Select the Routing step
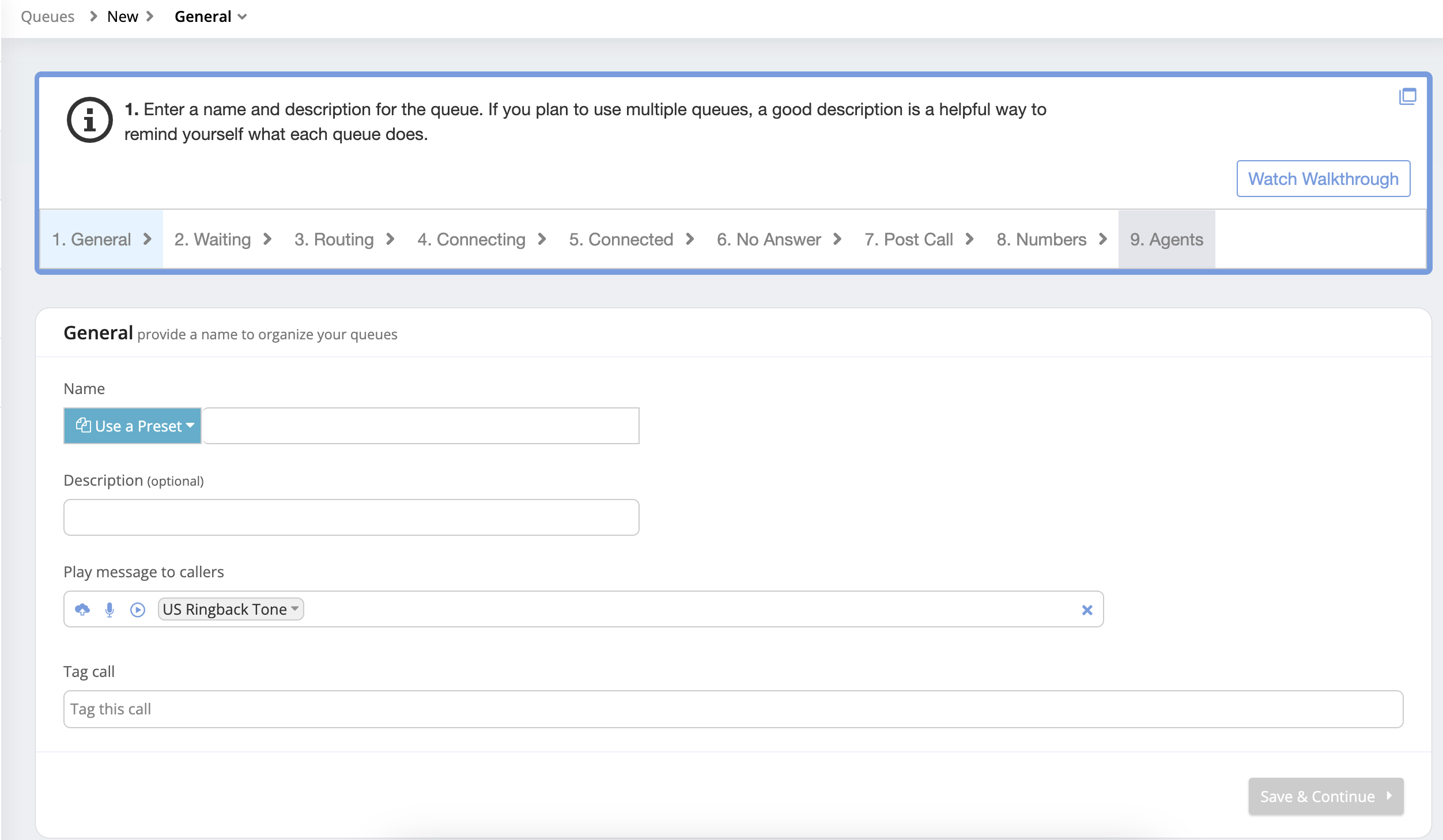This screenshot has width=1443, height=840. 334,239
